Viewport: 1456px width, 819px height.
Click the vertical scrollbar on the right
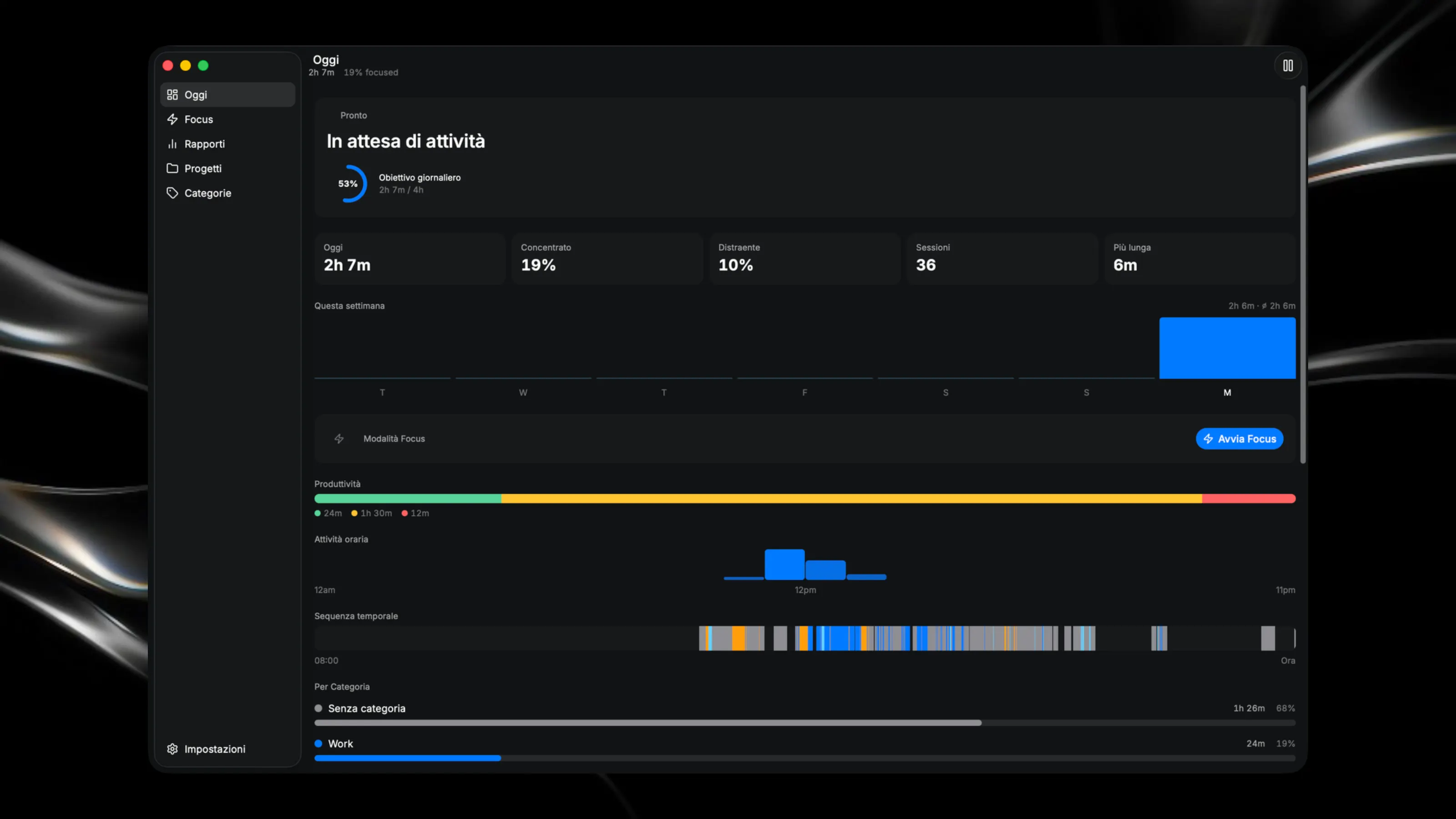[x=1303, y=275]
